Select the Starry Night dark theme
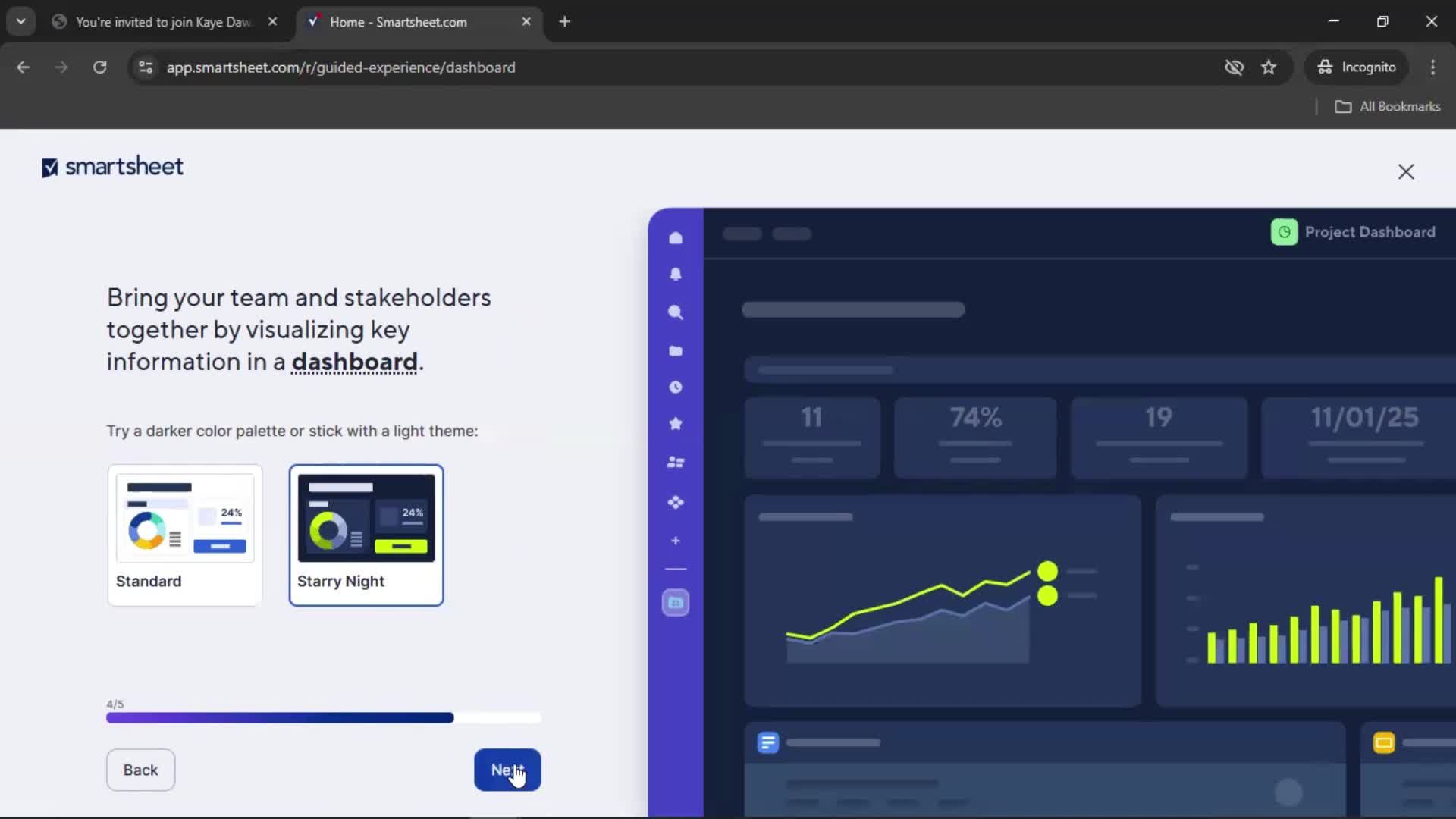Screen dimensions: 1456x819 [x=366, y=535]
